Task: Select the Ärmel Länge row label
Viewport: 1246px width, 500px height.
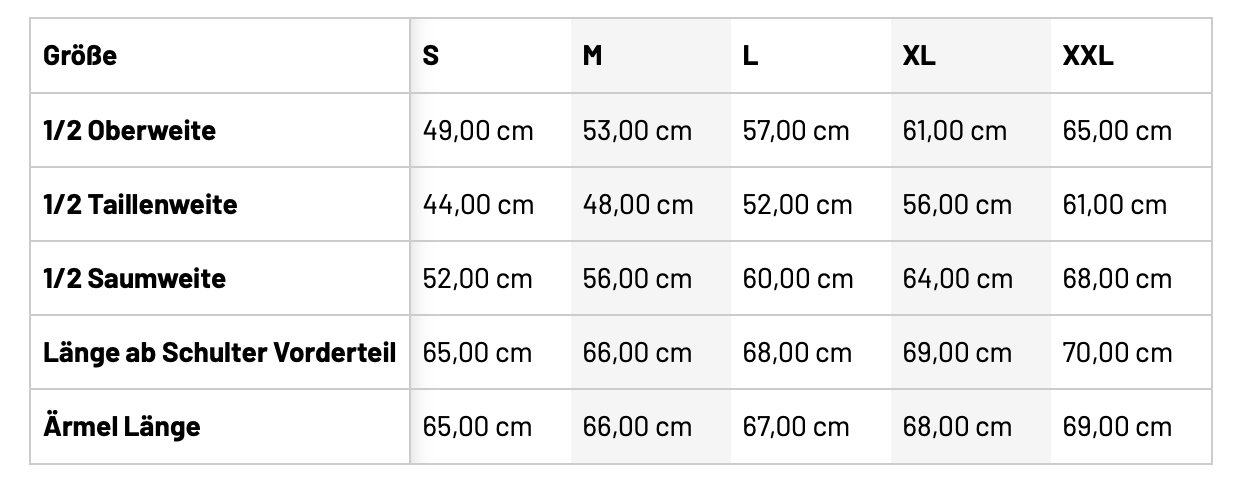Action: tap(122, 427)
